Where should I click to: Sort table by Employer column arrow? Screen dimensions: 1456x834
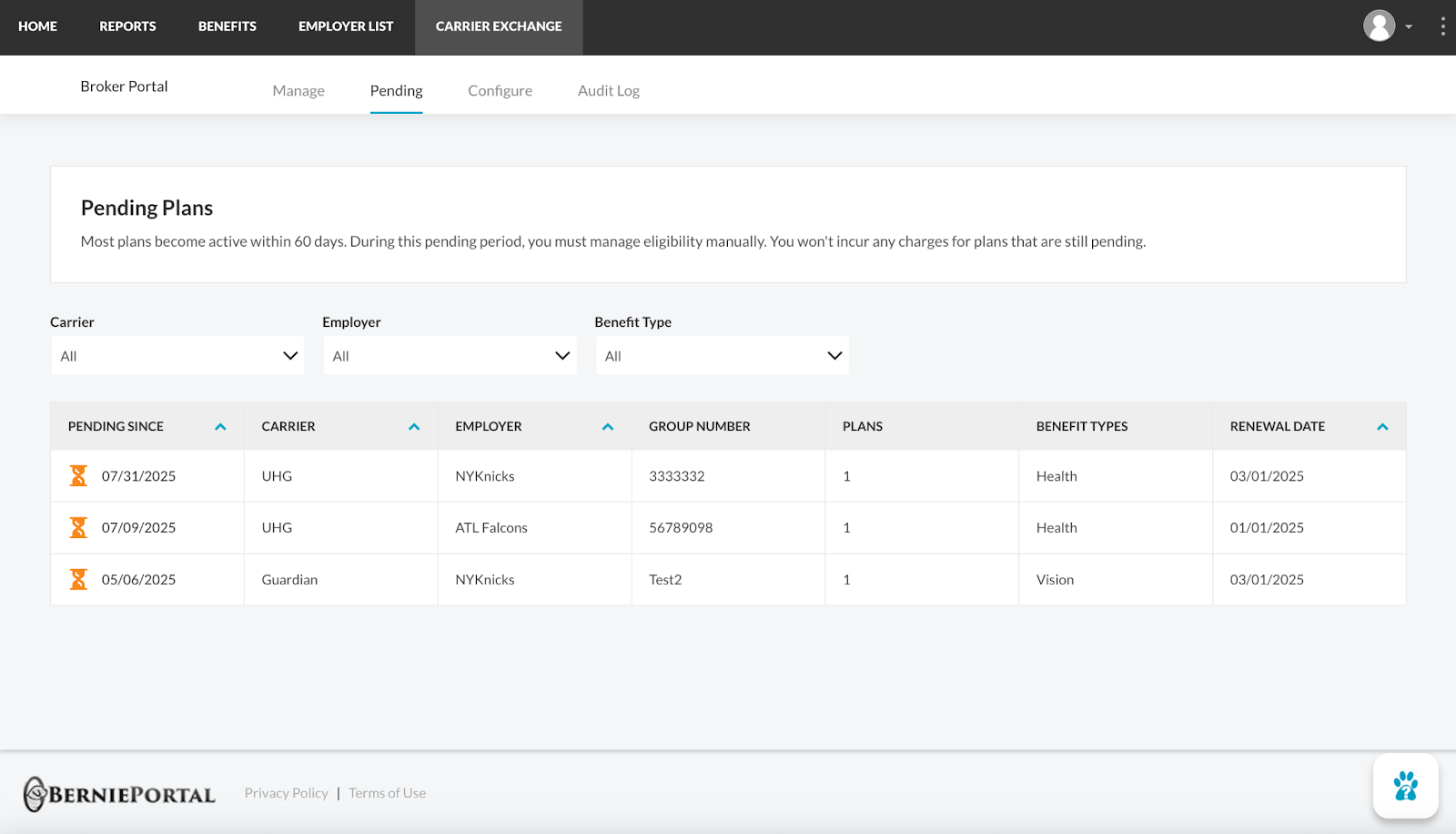coord(608,426)
